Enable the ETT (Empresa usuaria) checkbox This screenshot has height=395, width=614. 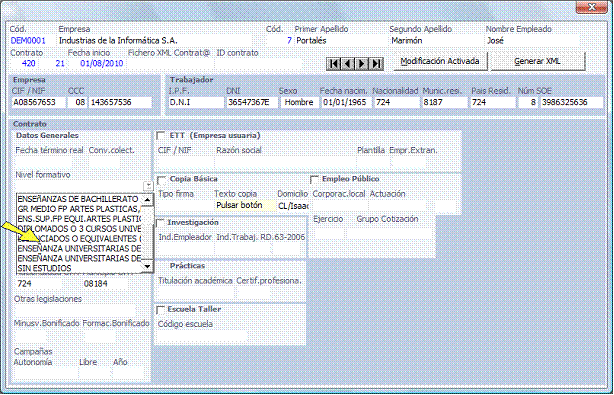click(160, 135)
